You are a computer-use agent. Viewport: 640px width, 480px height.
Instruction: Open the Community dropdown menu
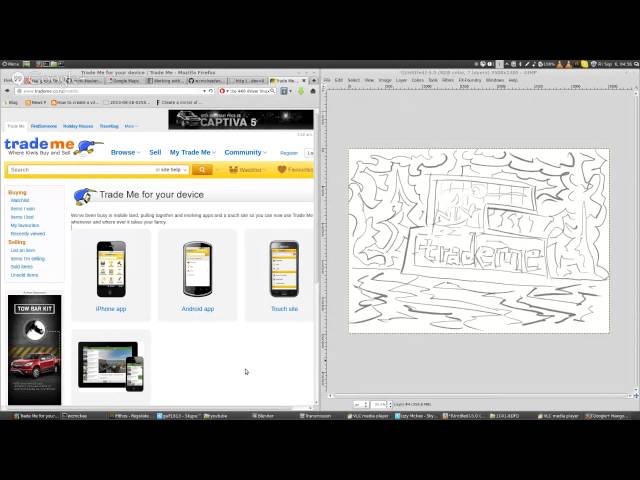coord(244,153)
